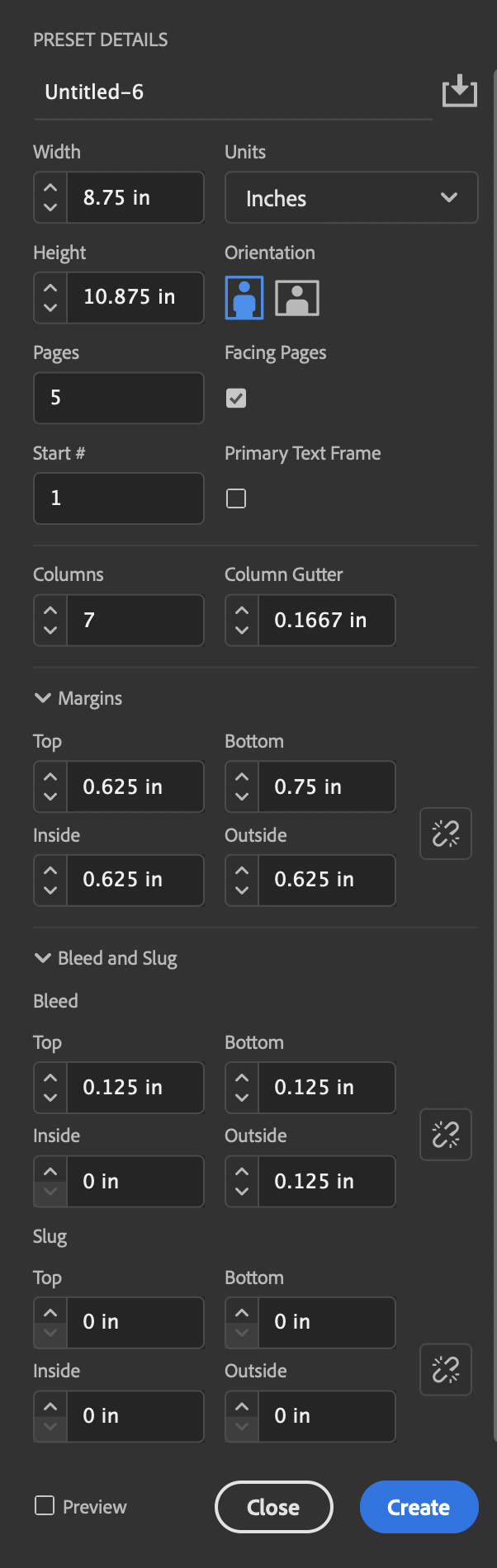Collapse the Bleed and Slug section
Image resolution: width=497 pixels, height=1568 pixels.
[x=43, y=958]
